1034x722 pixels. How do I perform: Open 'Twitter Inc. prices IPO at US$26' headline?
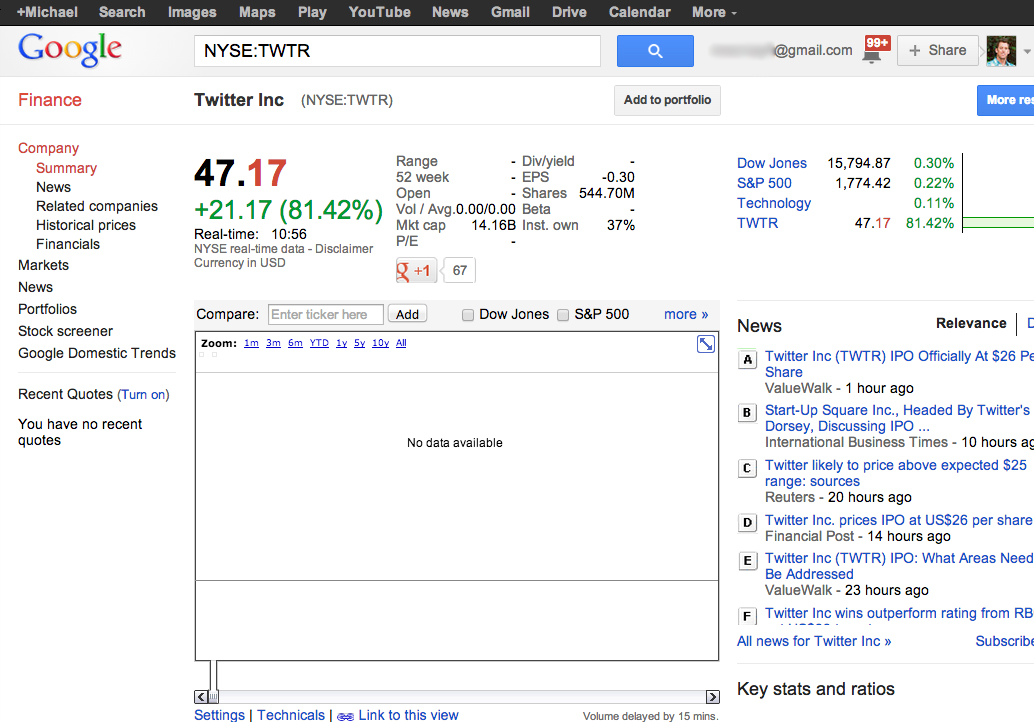[x=898, y=520]
